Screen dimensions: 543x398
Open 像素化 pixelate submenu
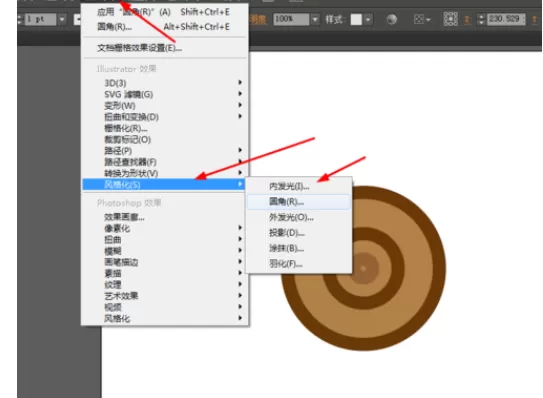tap(165, 228)
